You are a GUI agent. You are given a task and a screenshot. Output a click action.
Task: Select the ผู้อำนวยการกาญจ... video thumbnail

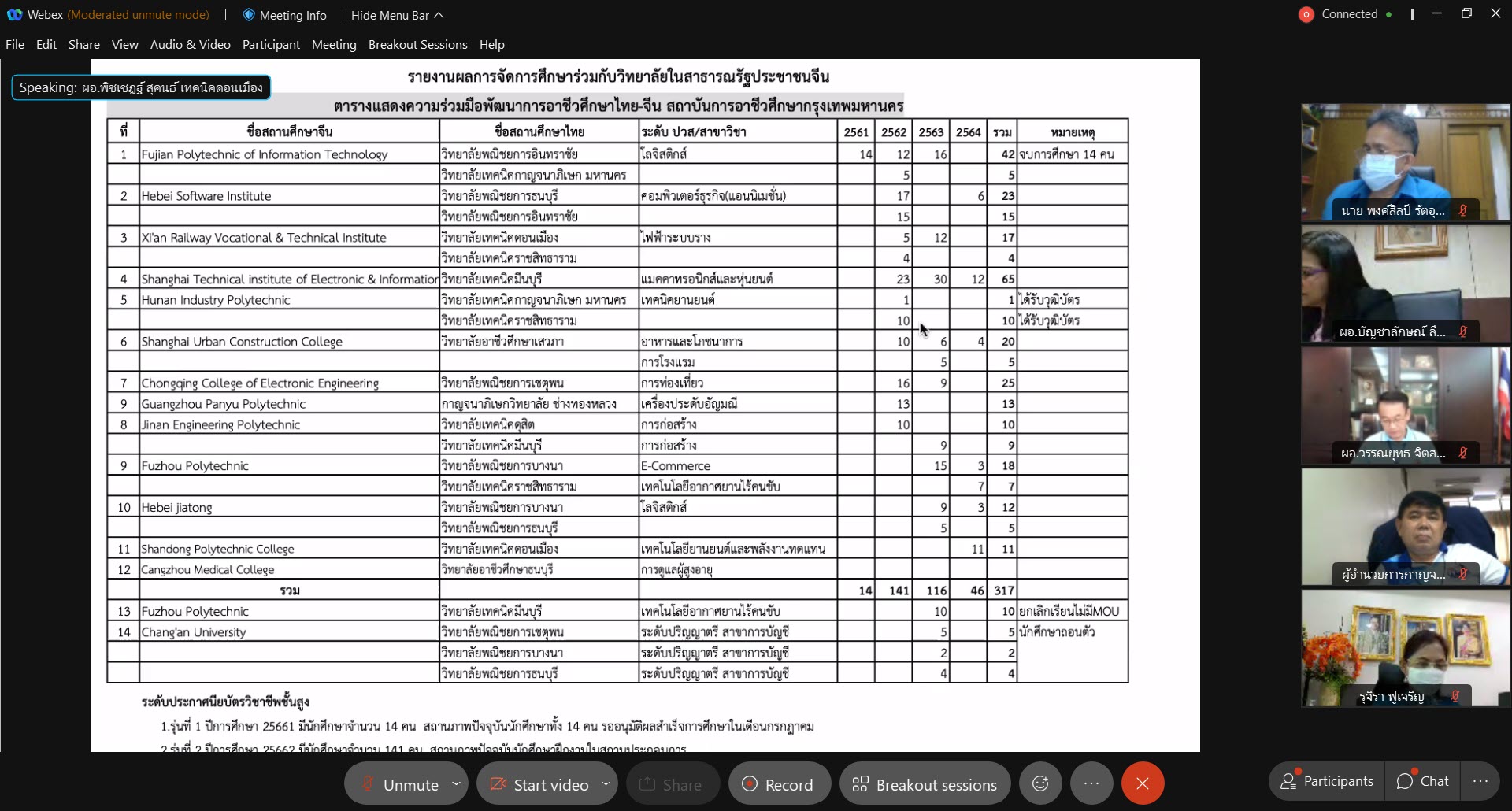click(x=1406, y=527)
